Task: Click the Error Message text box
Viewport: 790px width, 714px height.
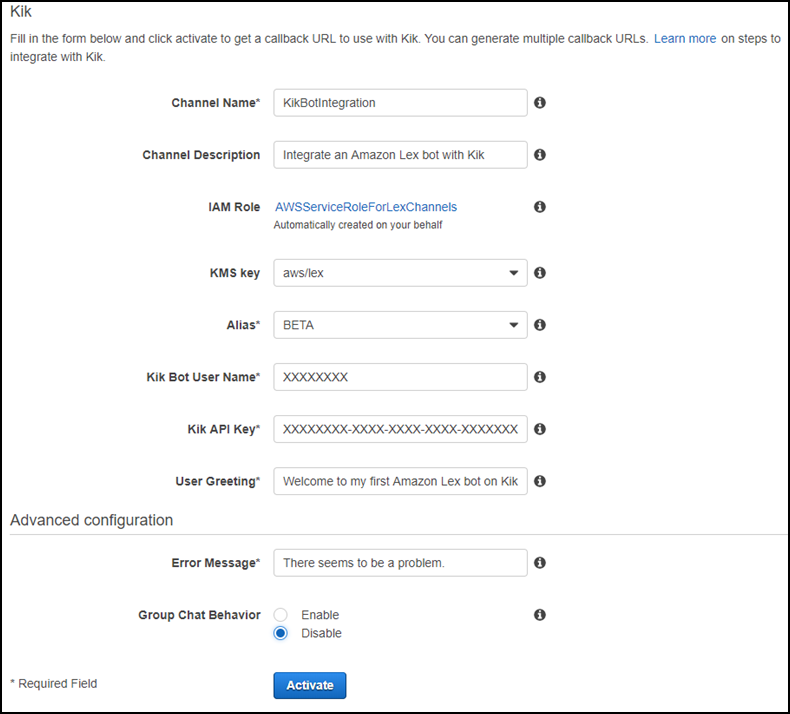Action: tap(400, 563)
